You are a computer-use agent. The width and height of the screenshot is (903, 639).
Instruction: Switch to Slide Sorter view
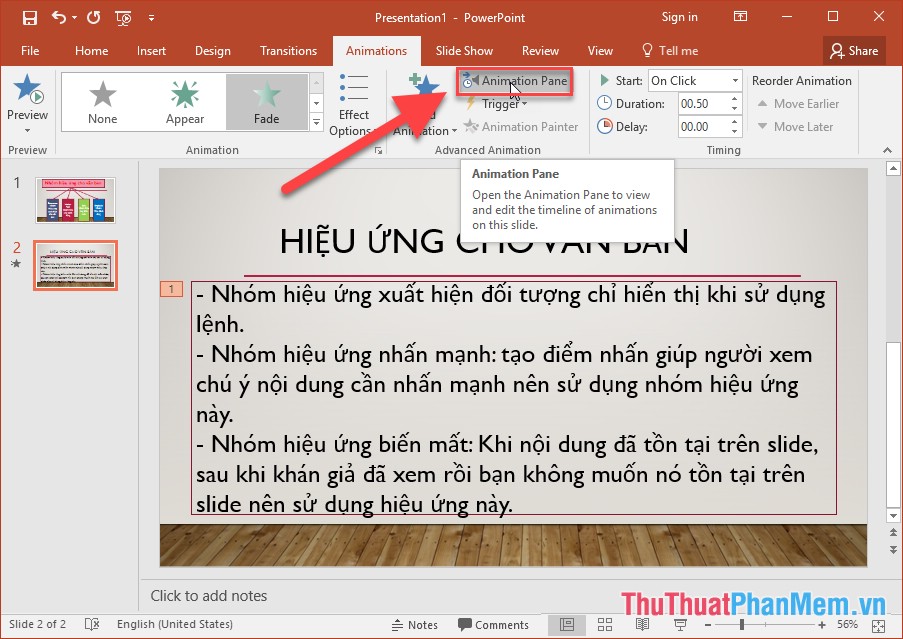click(604, 624)
